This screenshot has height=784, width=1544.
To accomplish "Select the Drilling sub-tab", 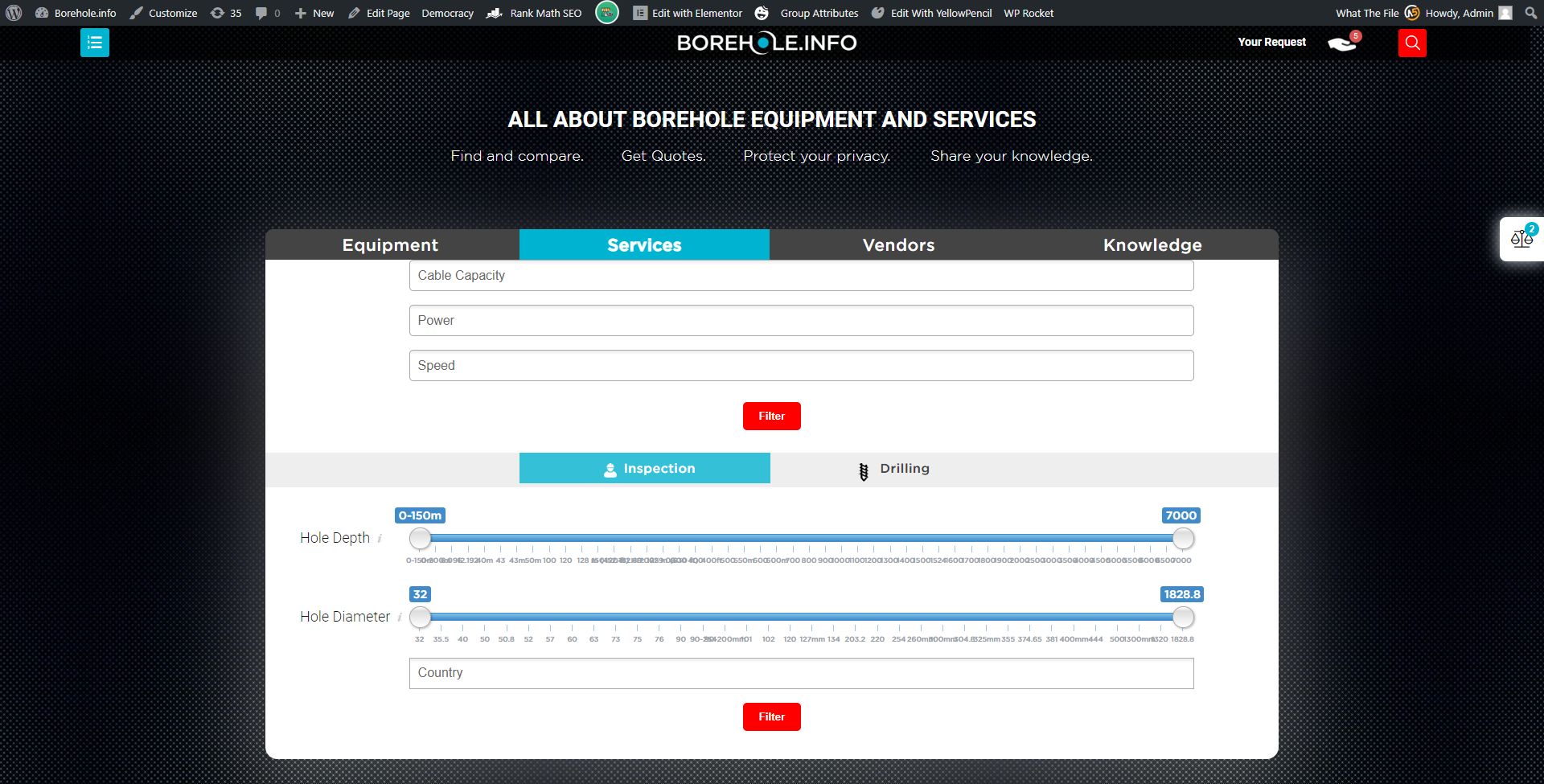I will [x=894, y=469].
